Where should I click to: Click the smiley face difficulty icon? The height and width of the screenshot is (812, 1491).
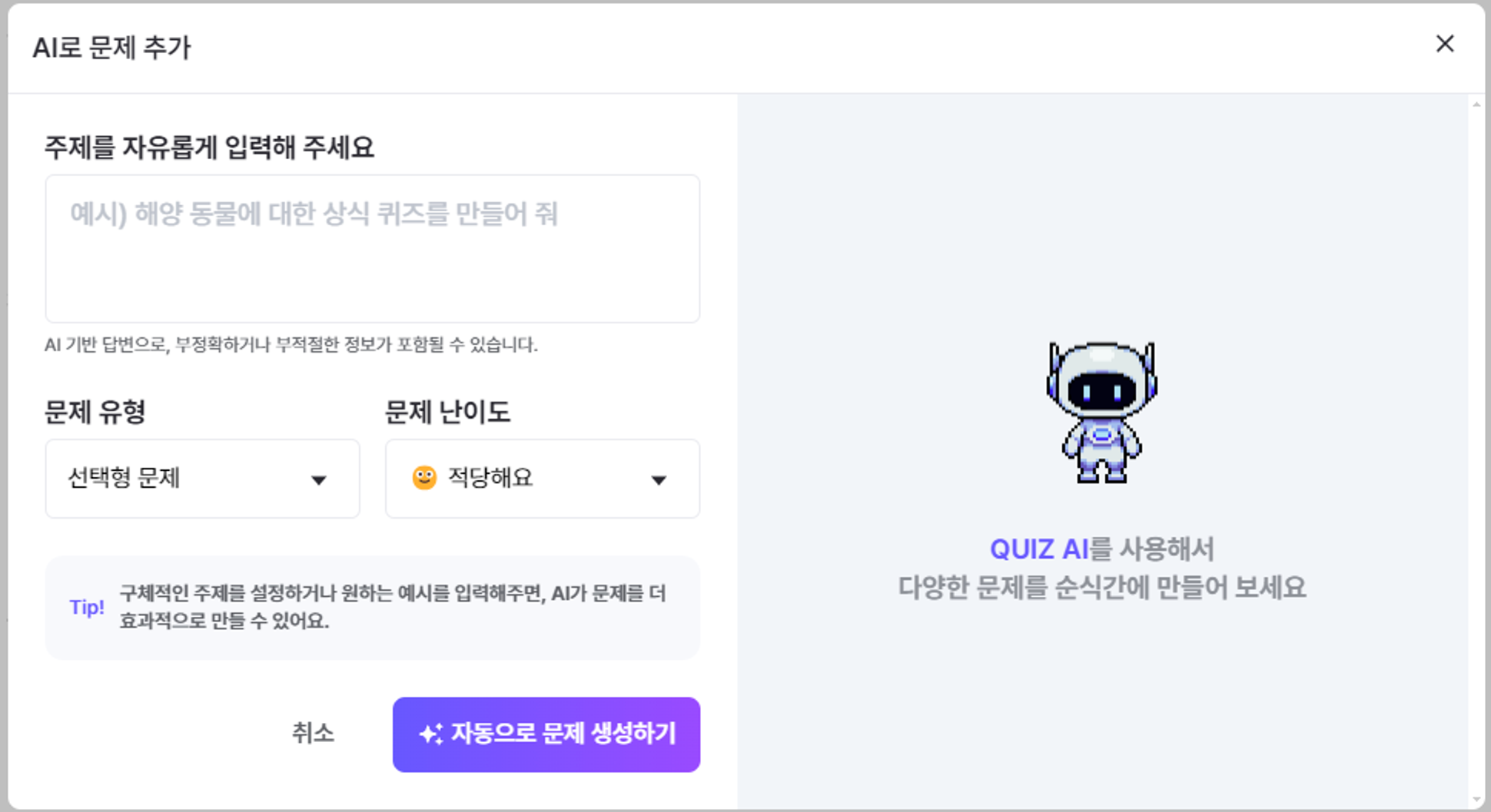click(424, 478)
